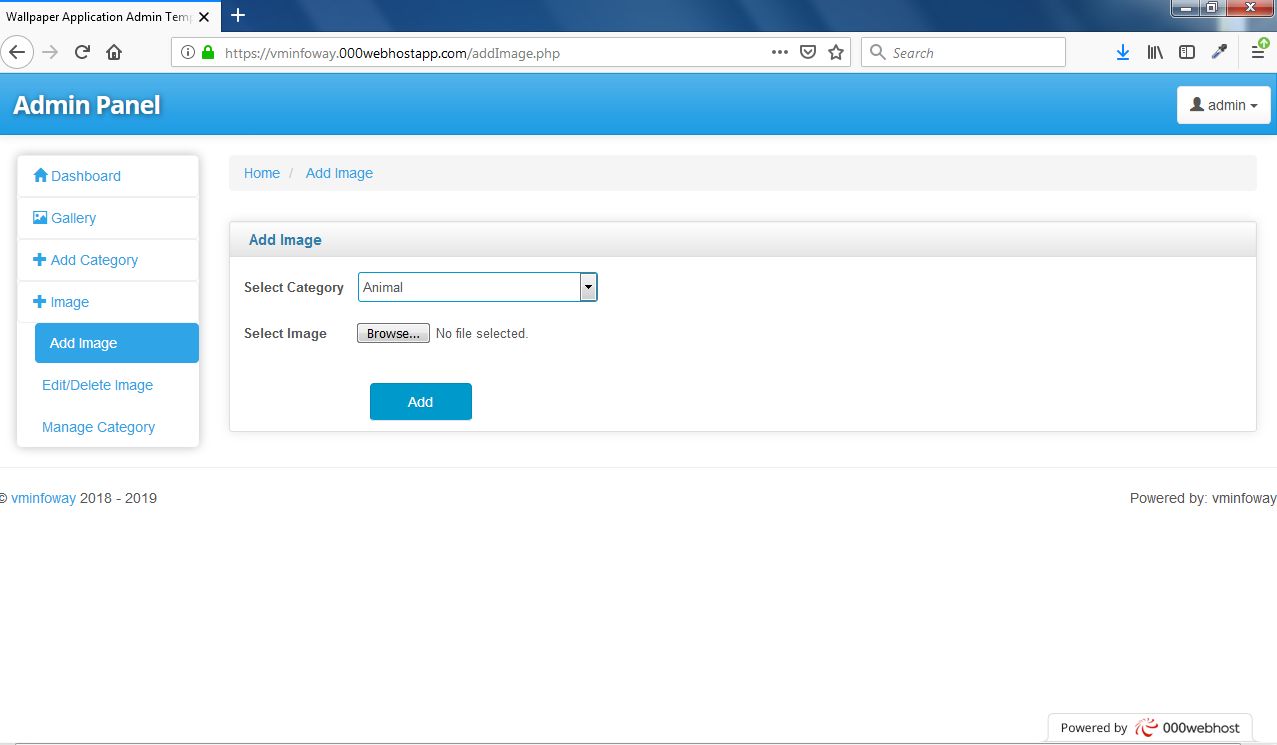Image resolution: width=1277 pixels, height=745 pixels.
Task: Click the Home breadcrumb link
Action: point(262,173)
